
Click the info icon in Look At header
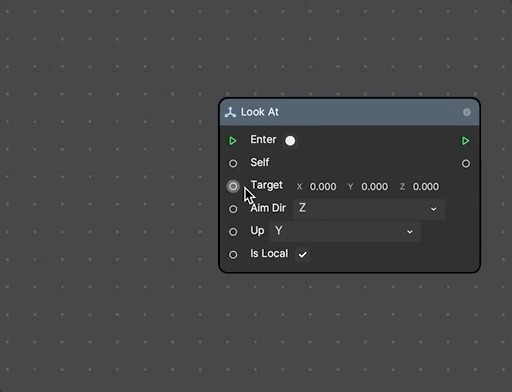(x=467, y=112)
